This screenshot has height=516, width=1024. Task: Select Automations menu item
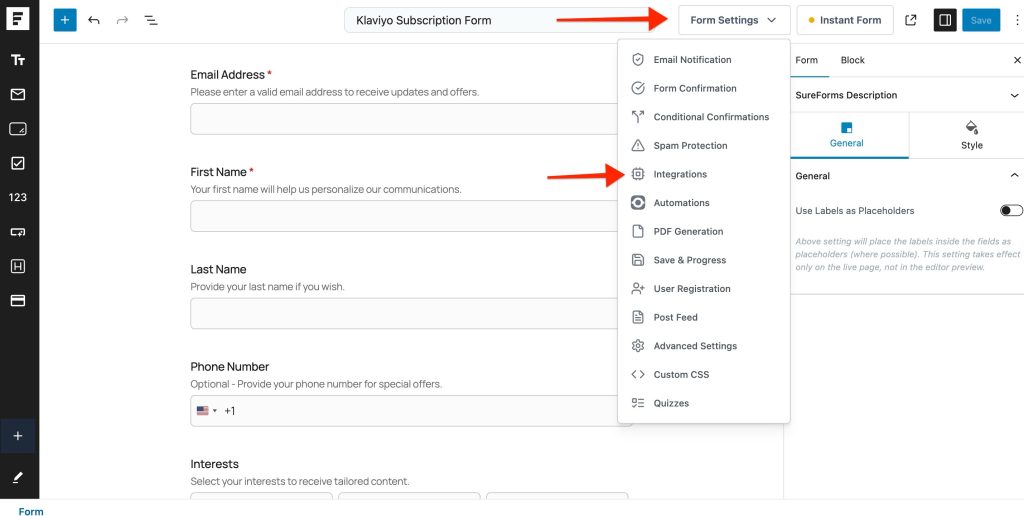pos(703,203)
